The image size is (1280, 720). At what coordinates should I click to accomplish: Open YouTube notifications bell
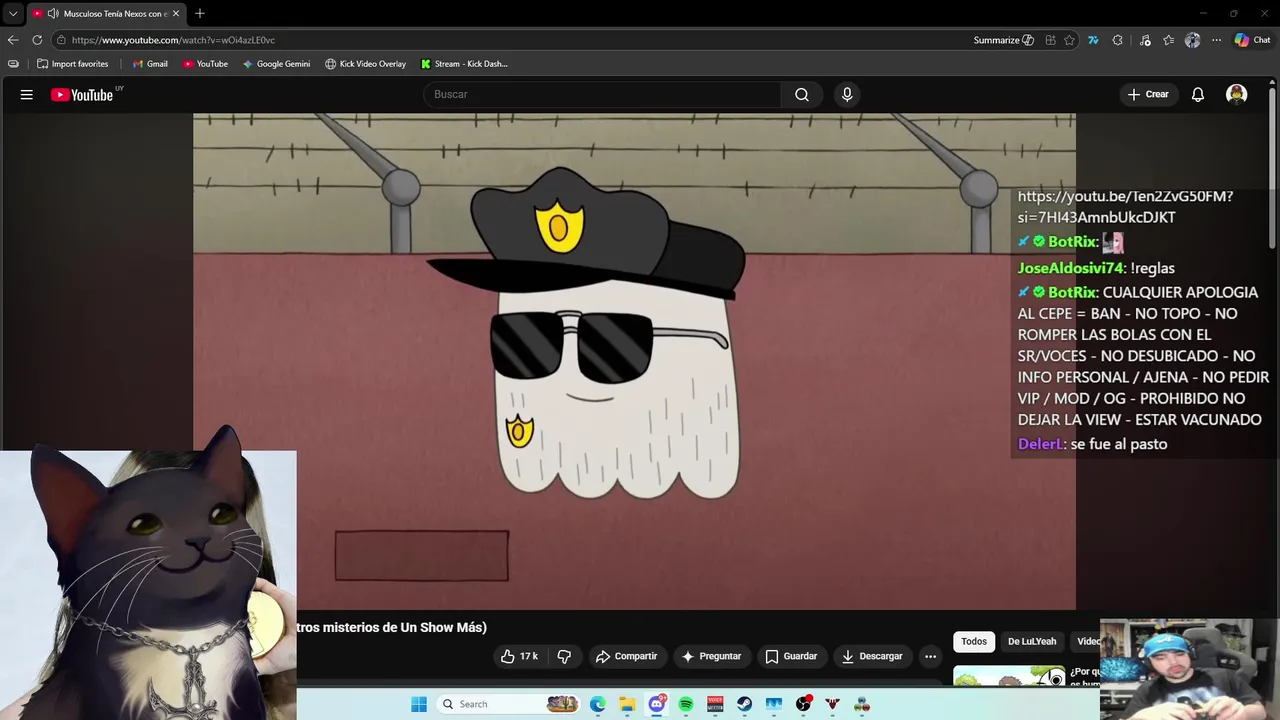pyautogui.click(x=1198, y=94)
